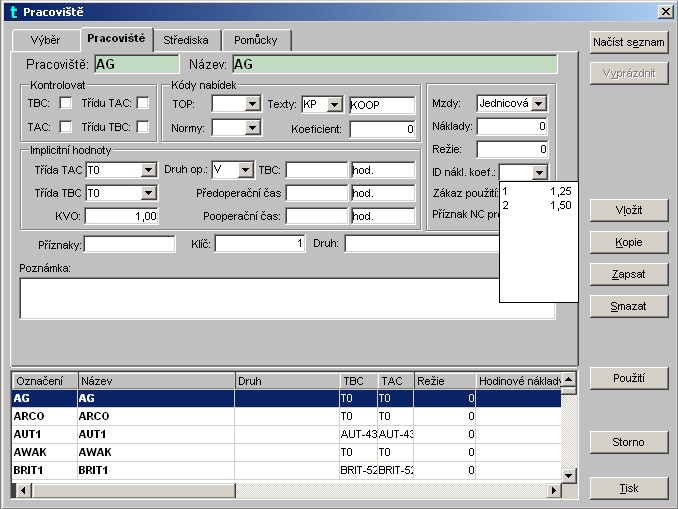Image resolution: width=678 pixels, height=509 pixels.
Task: Click the table's scroll up arrow
Action: tap(569, 380)
